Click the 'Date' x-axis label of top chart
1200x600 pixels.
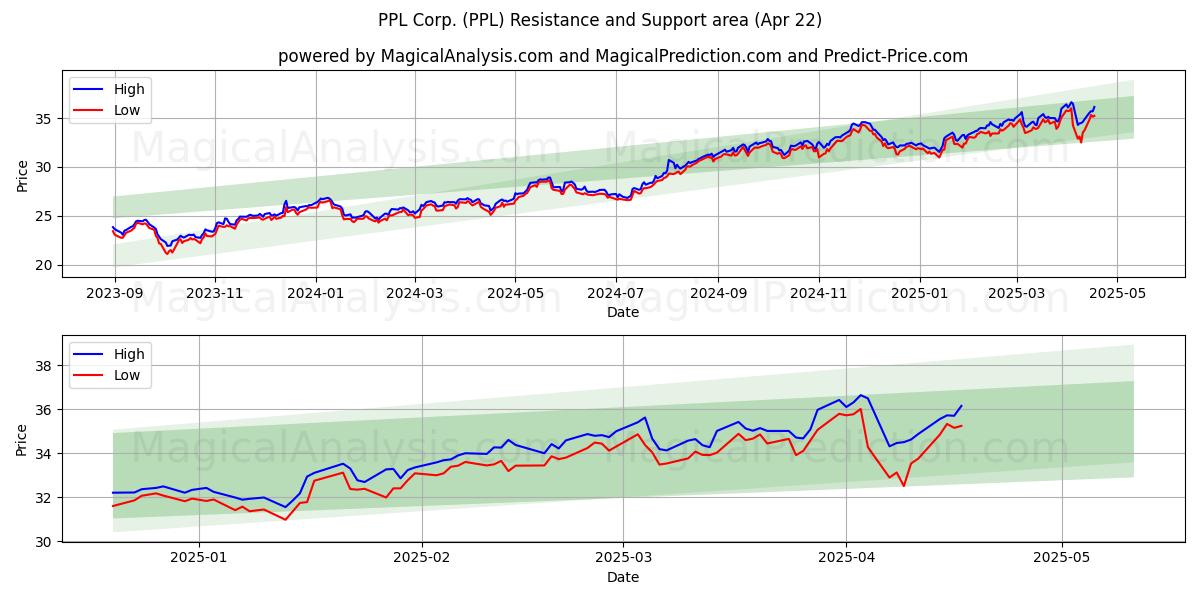pos(623,312)
